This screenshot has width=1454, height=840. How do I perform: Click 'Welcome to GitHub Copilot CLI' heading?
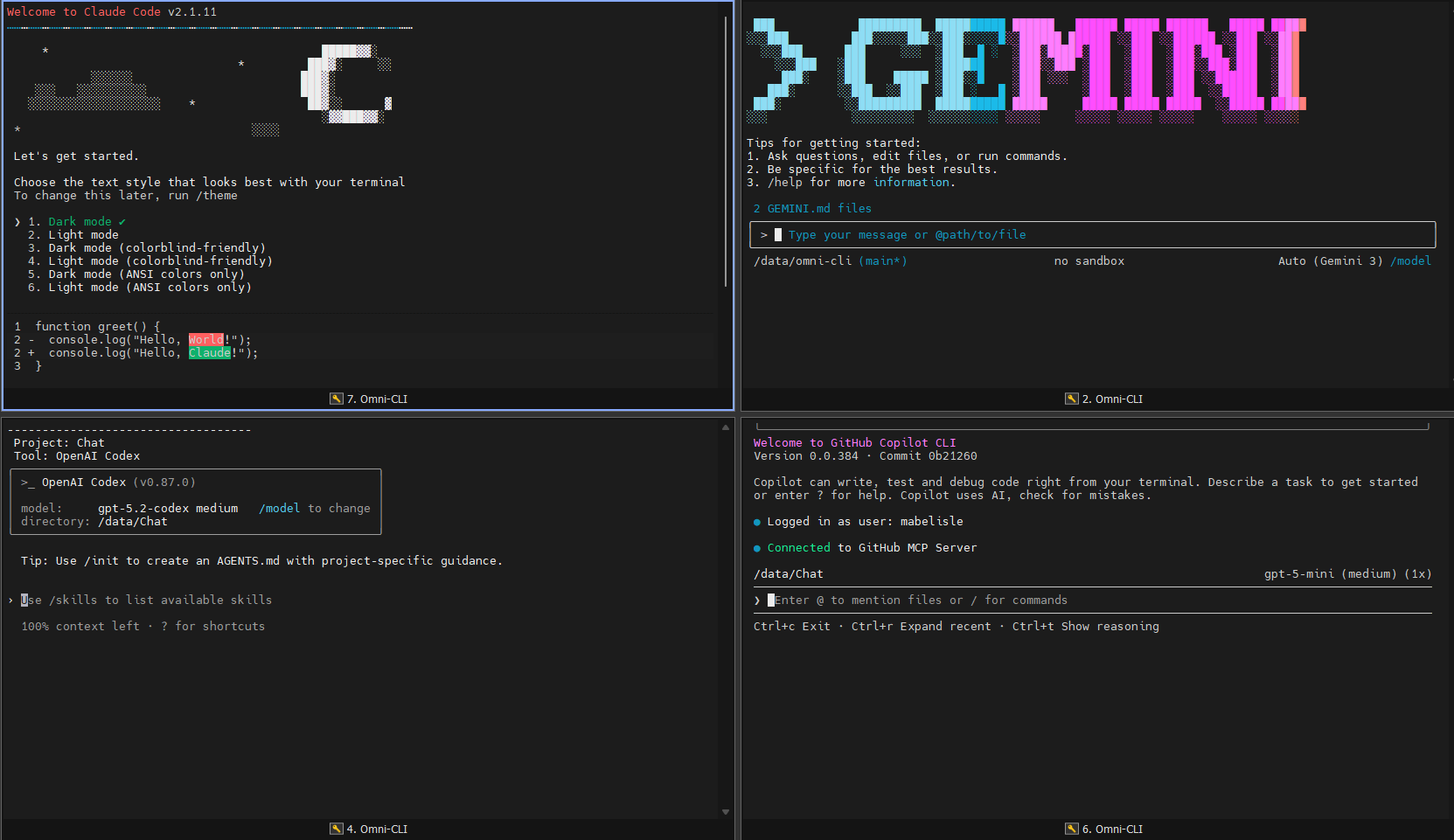point(855,443)
